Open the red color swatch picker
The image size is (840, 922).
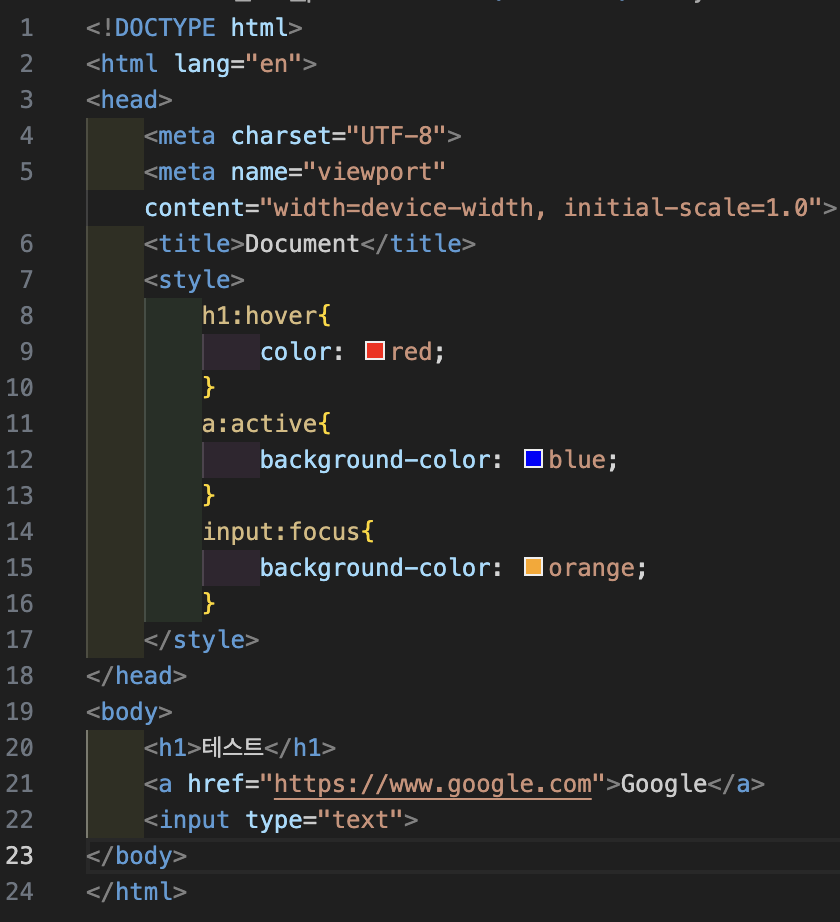[374, 351]
